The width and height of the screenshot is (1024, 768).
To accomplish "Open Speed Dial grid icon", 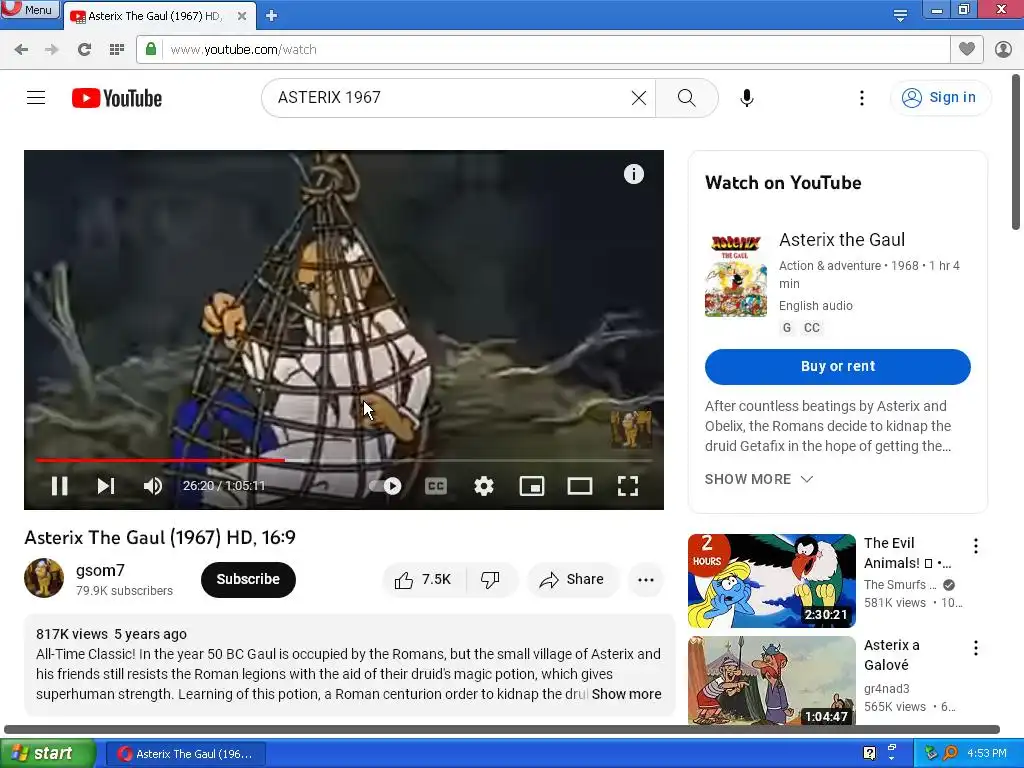I will (117, 50).
